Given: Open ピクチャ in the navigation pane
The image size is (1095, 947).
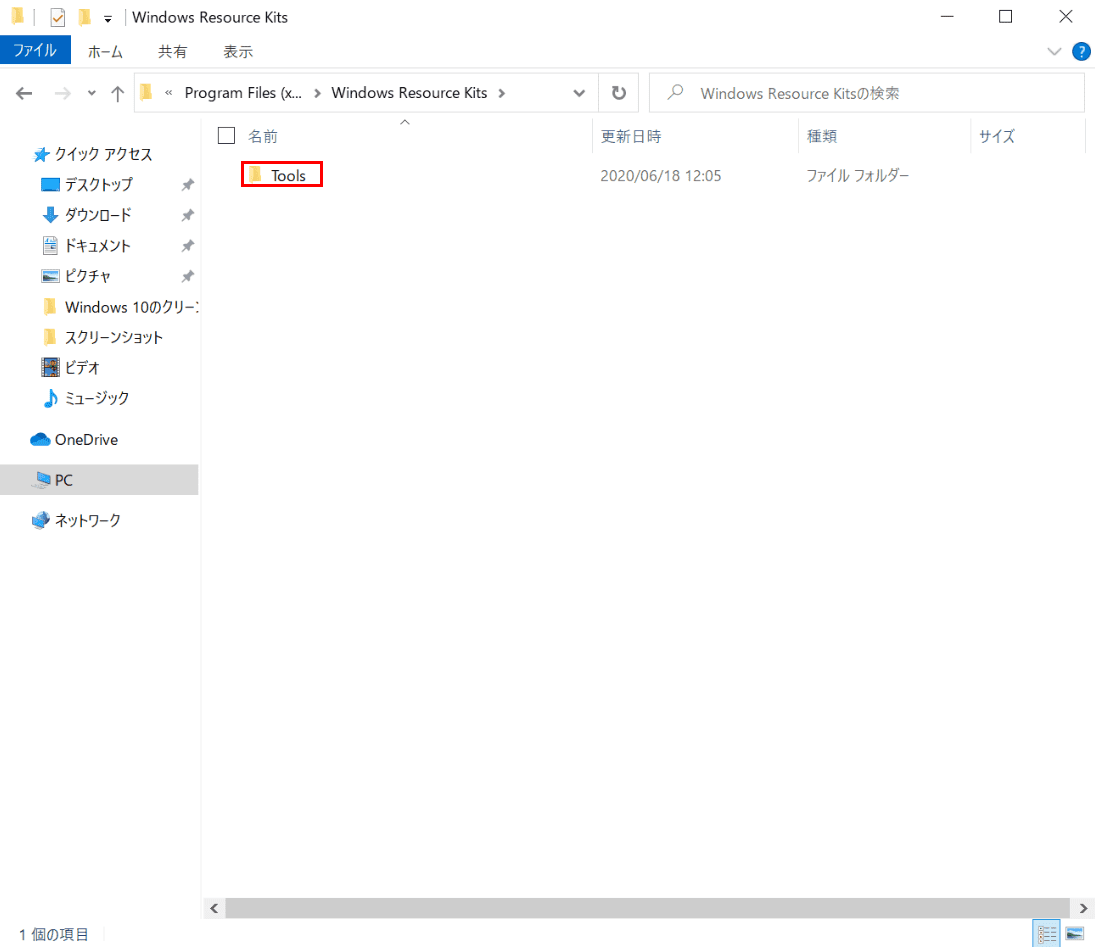Looking at the screenshot, I should coord(88,277).
